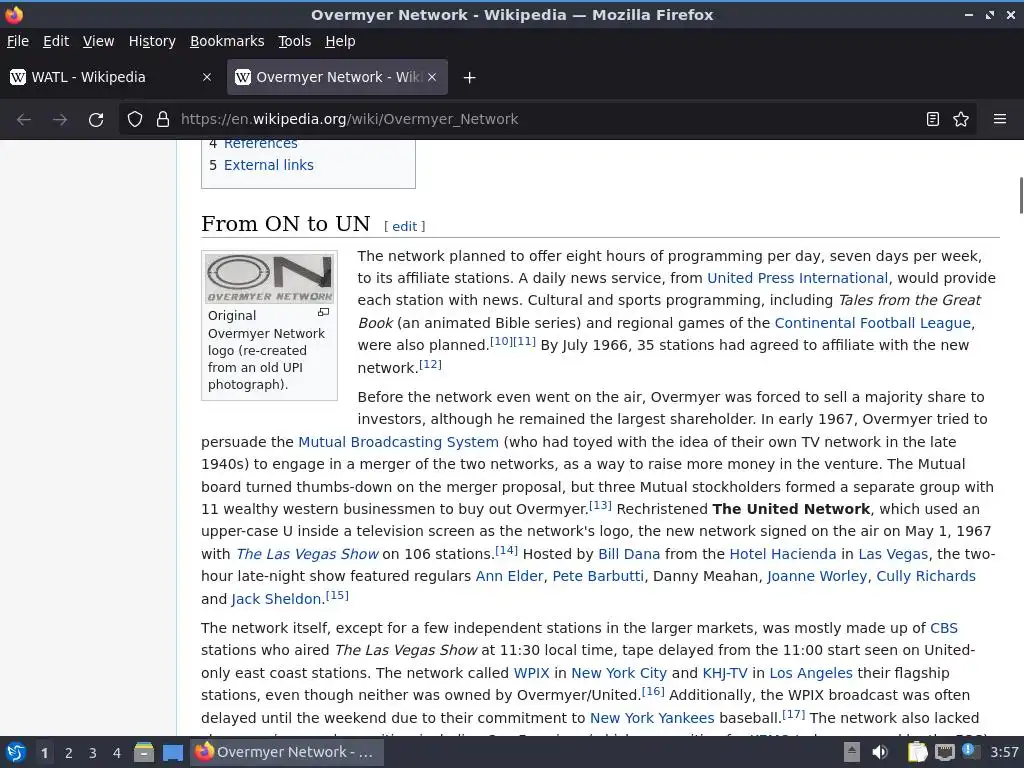The height and width of the screenshot is (768, 1024).
Task: Open the Bookmarks menu
Action: [x=227, y=41]
